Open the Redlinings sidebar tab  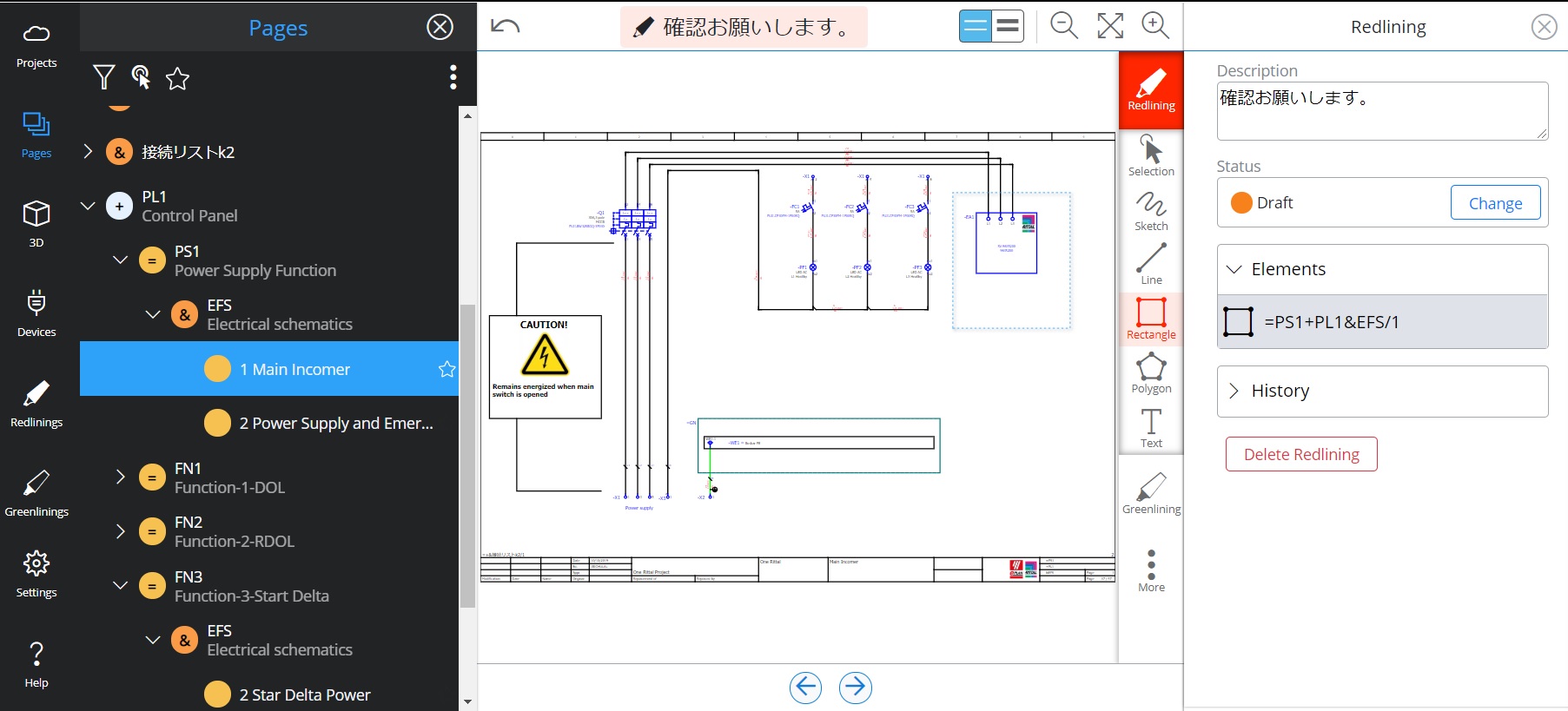tap(36, 404)
